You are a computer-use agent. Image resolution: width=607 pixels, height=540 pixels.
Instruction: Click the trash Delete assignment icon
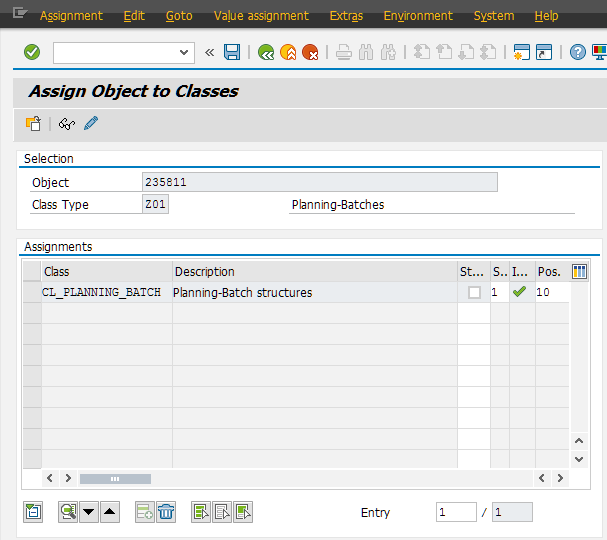pyautogui.click(x=166, y=512)
